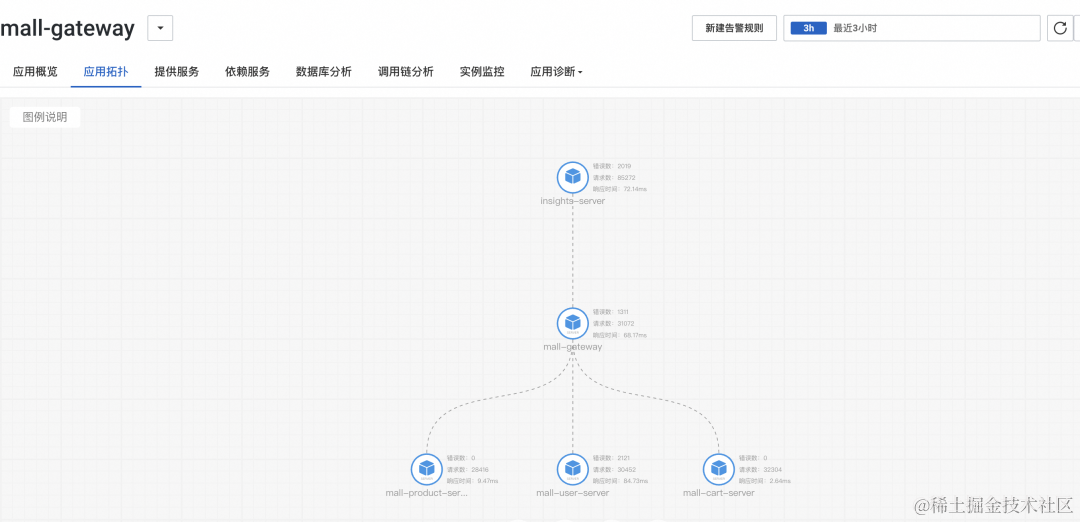Click mall-user-server response time 84.73ms
The width and height of the screenshot is (1080, 522).
click(620, 481)
